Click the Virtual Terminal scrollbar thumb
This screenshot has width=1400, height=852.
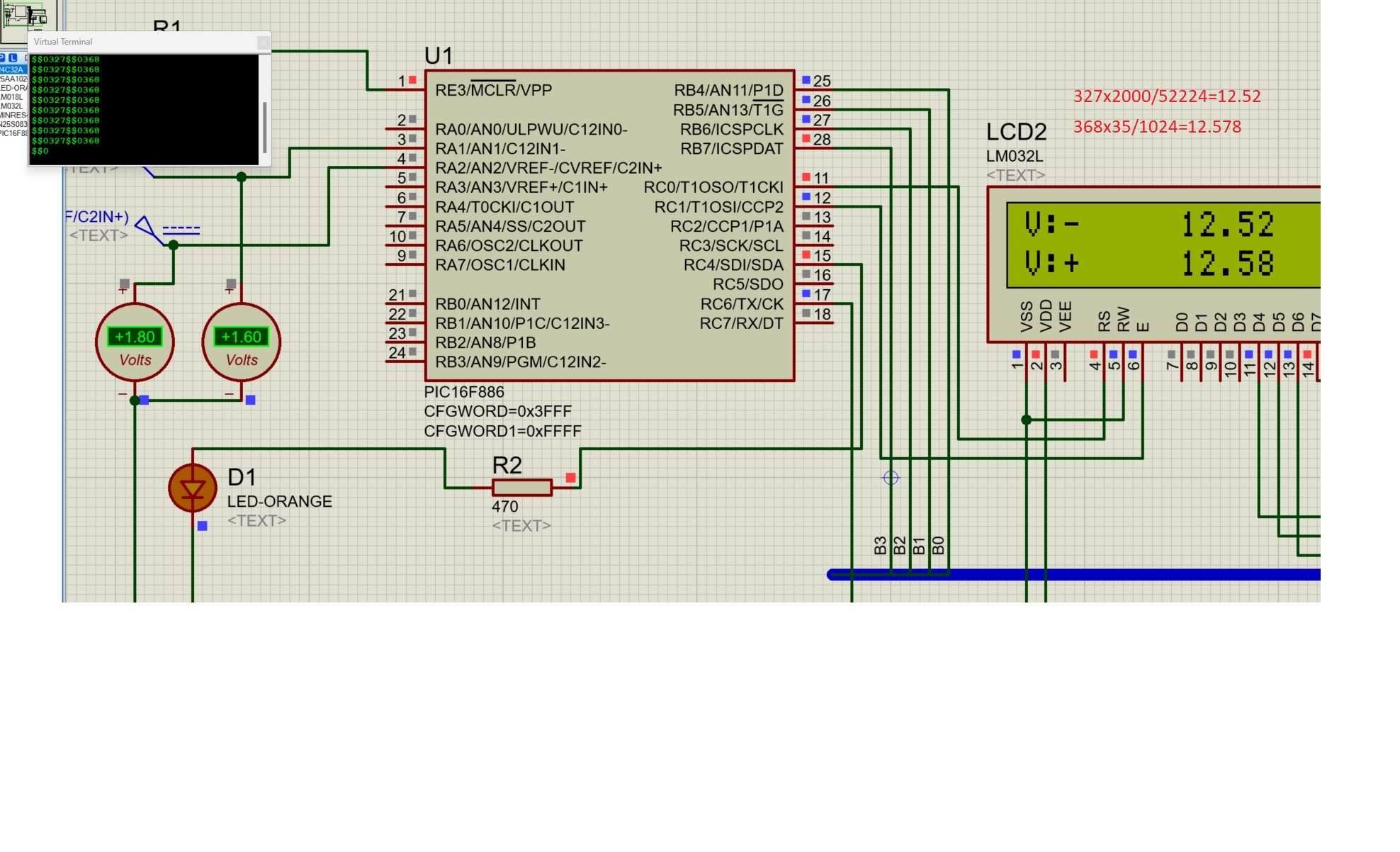265,128
